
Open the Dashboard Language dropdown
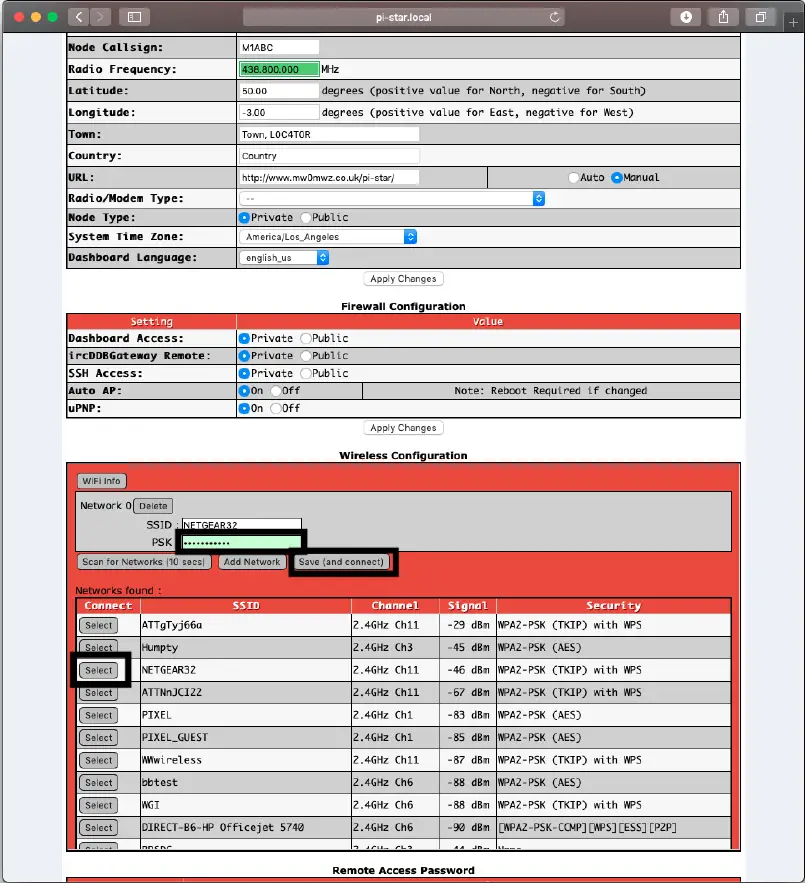(284, 258)
